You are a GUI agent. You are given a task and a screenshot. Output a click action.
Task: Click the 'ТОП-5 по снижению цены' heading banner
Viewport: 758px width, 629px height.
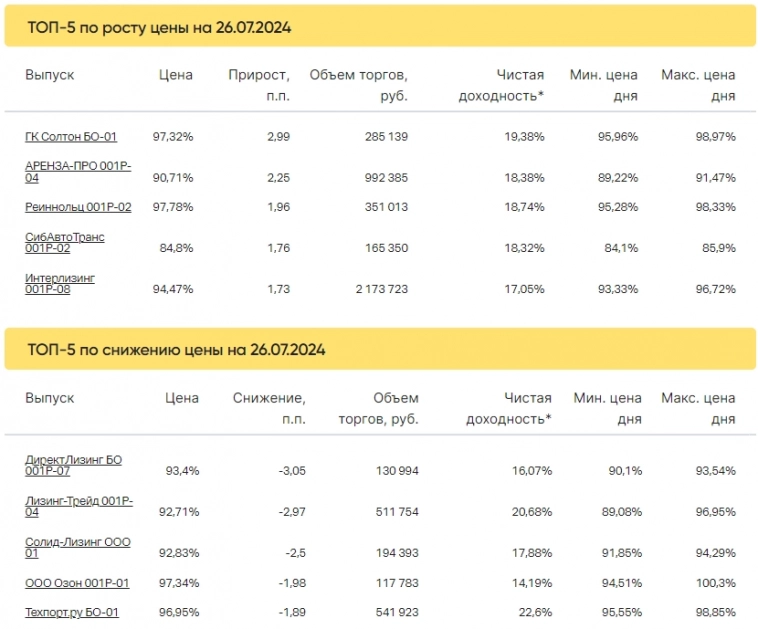(x=379, y=350)
